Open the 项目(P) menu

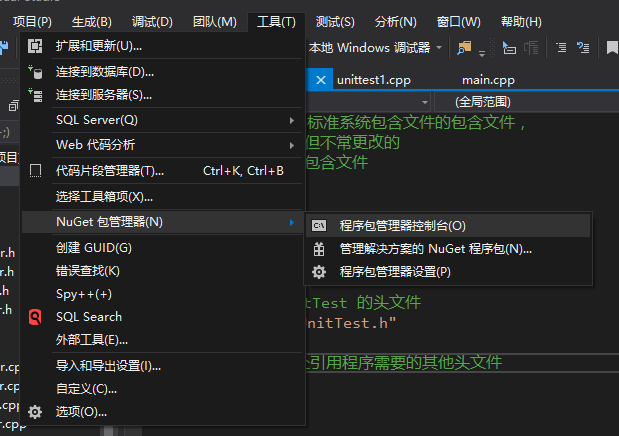pos(32,22)
